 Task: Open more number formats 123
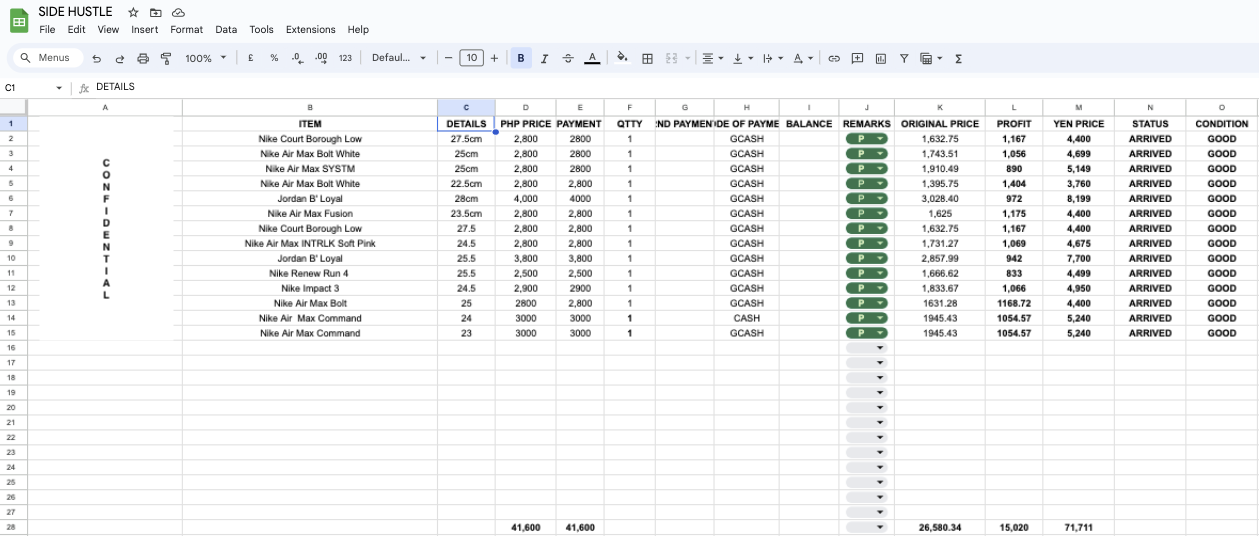tap(345, 58)
